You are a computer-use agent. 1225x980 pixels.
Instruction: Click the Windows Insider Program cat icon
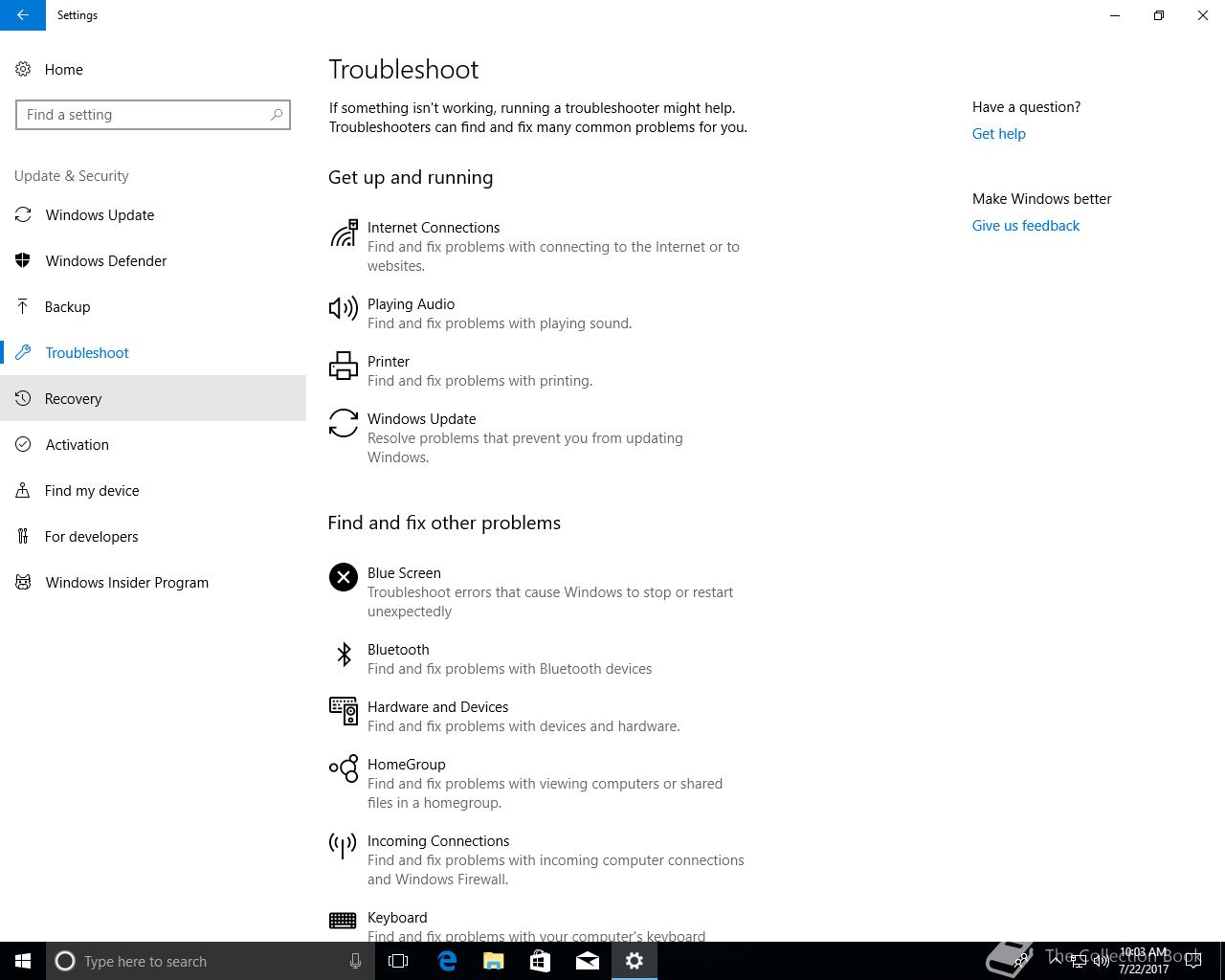pos(23,582)
